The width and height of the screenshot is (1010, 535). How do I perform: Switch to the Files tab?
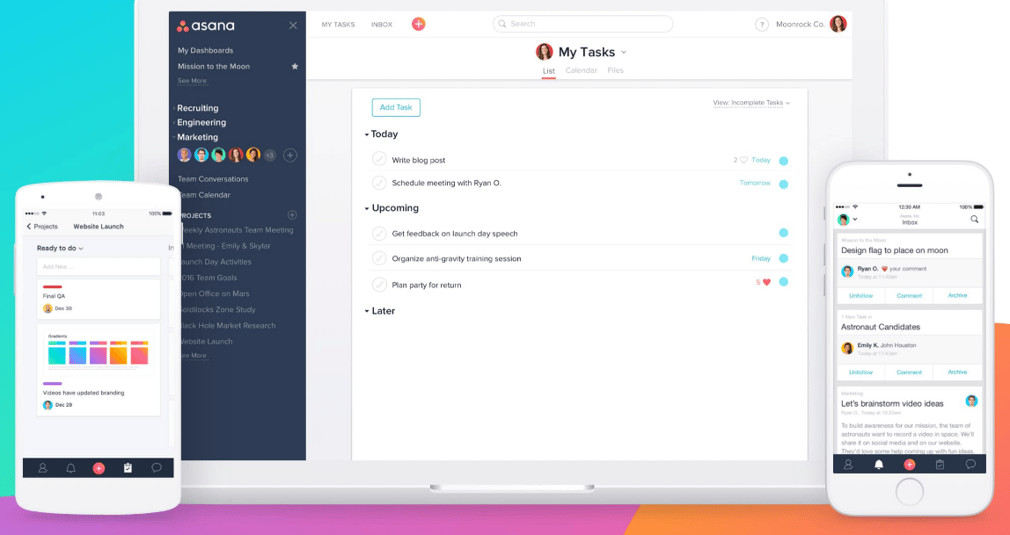tap(615, 71)
